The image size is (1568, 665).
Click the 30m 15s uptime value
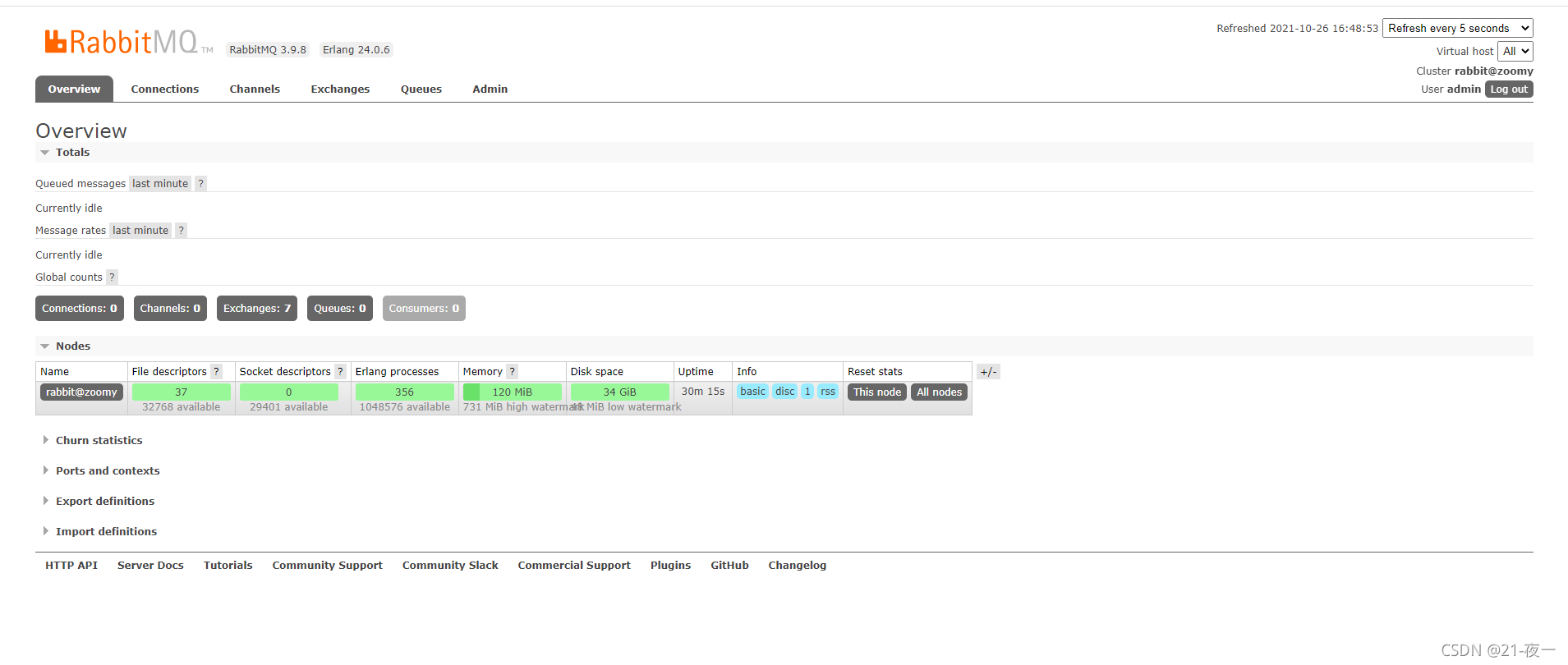pyautogui.click(x=703, y=392)
